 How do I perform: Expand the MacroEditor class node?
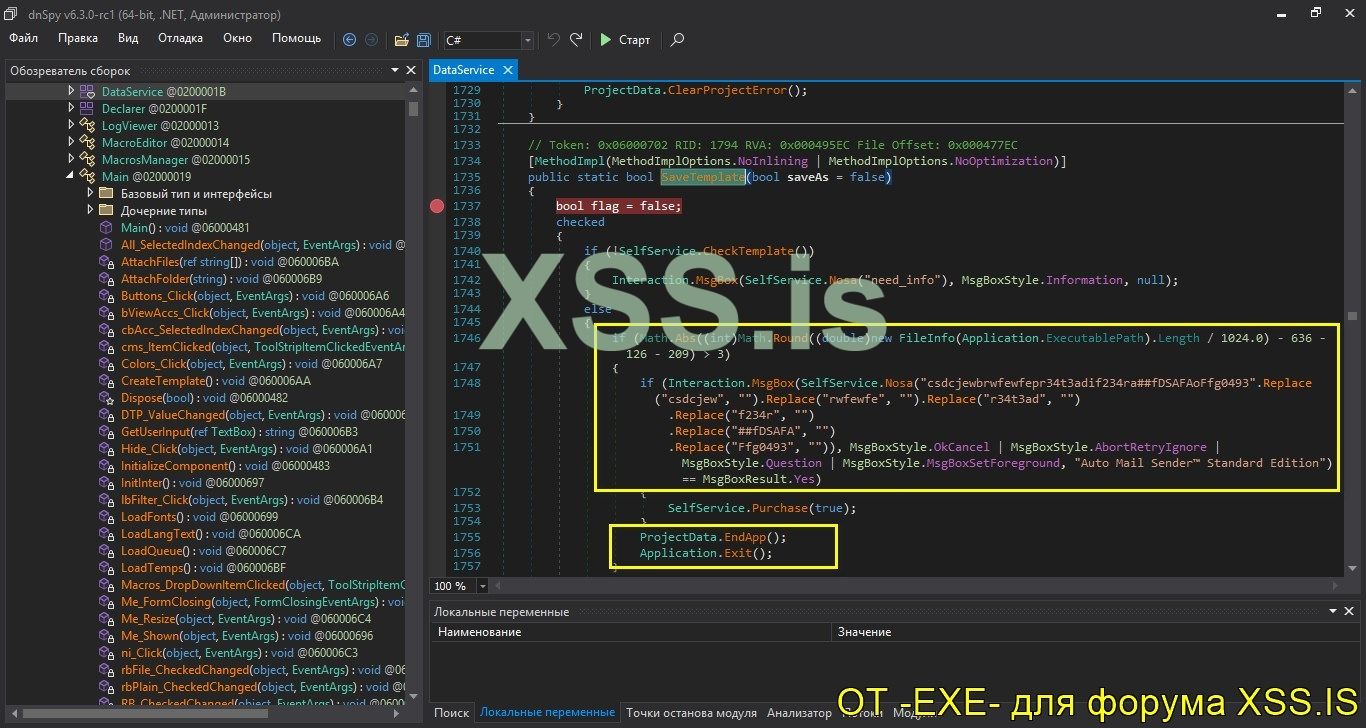[71, 142]
